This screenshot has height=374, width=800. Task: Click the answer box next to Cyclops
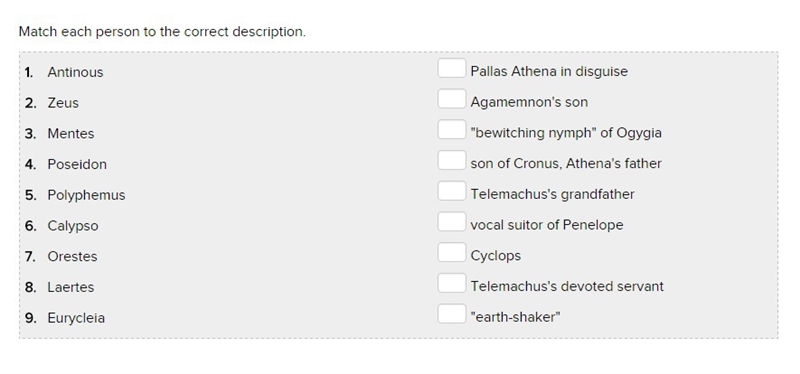tap(452, 253)
